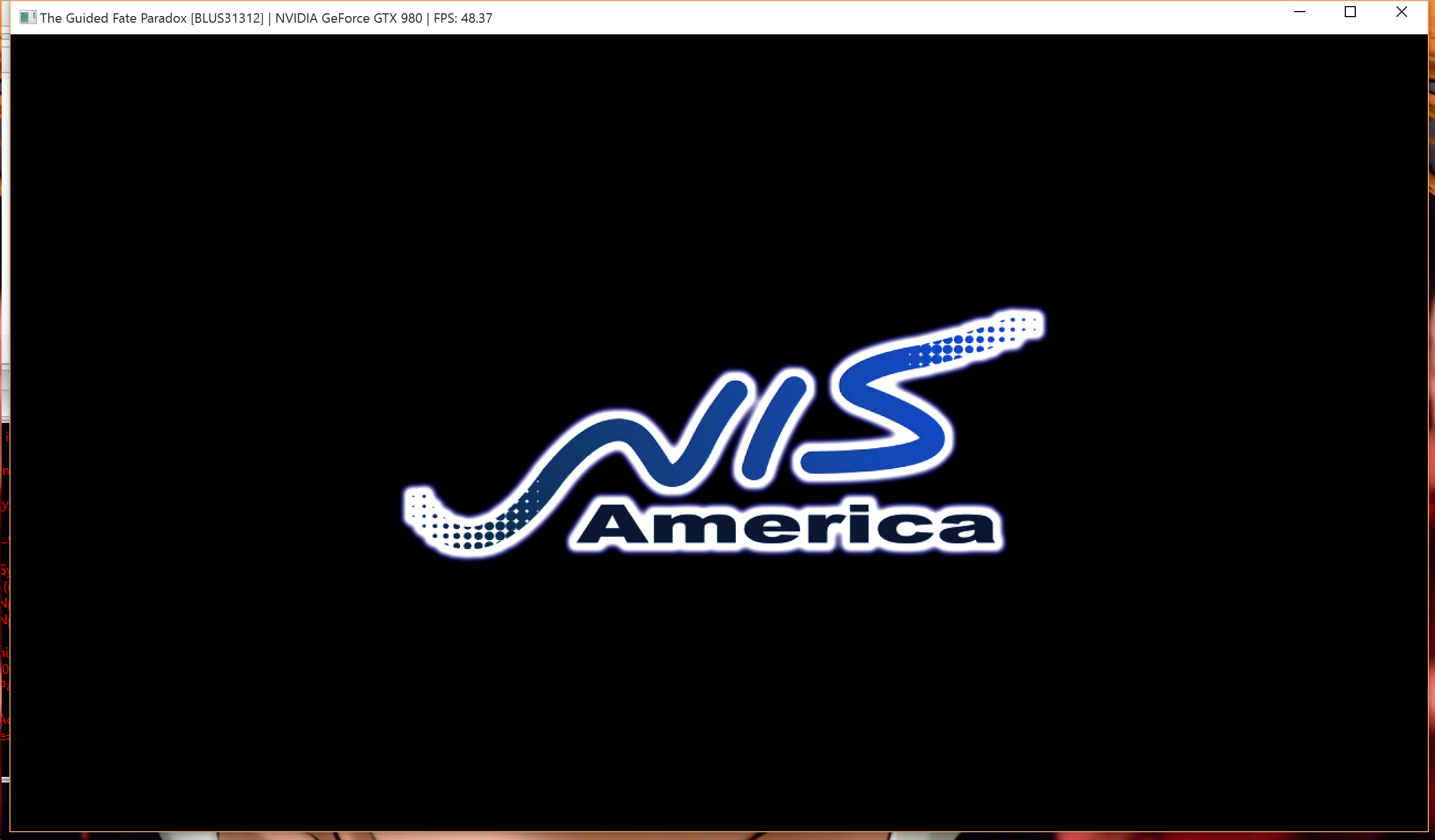Focus the background window sliver at left edge
Screen dimensions: 1435x840
pyautogui.click(x=4, y=227)
